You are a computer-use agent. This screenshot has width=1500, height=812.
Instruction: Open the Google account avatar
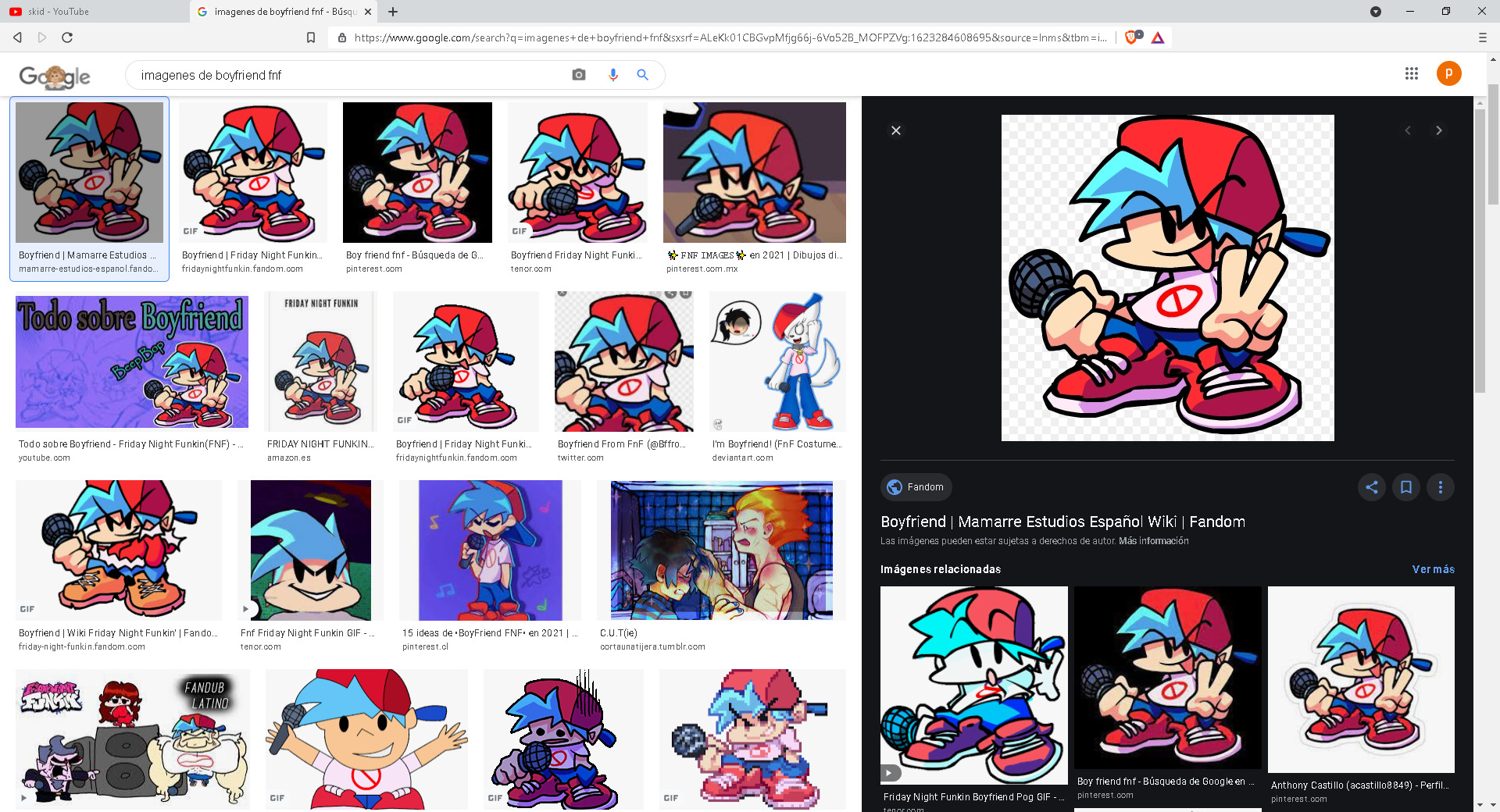tap(1448, 73)
